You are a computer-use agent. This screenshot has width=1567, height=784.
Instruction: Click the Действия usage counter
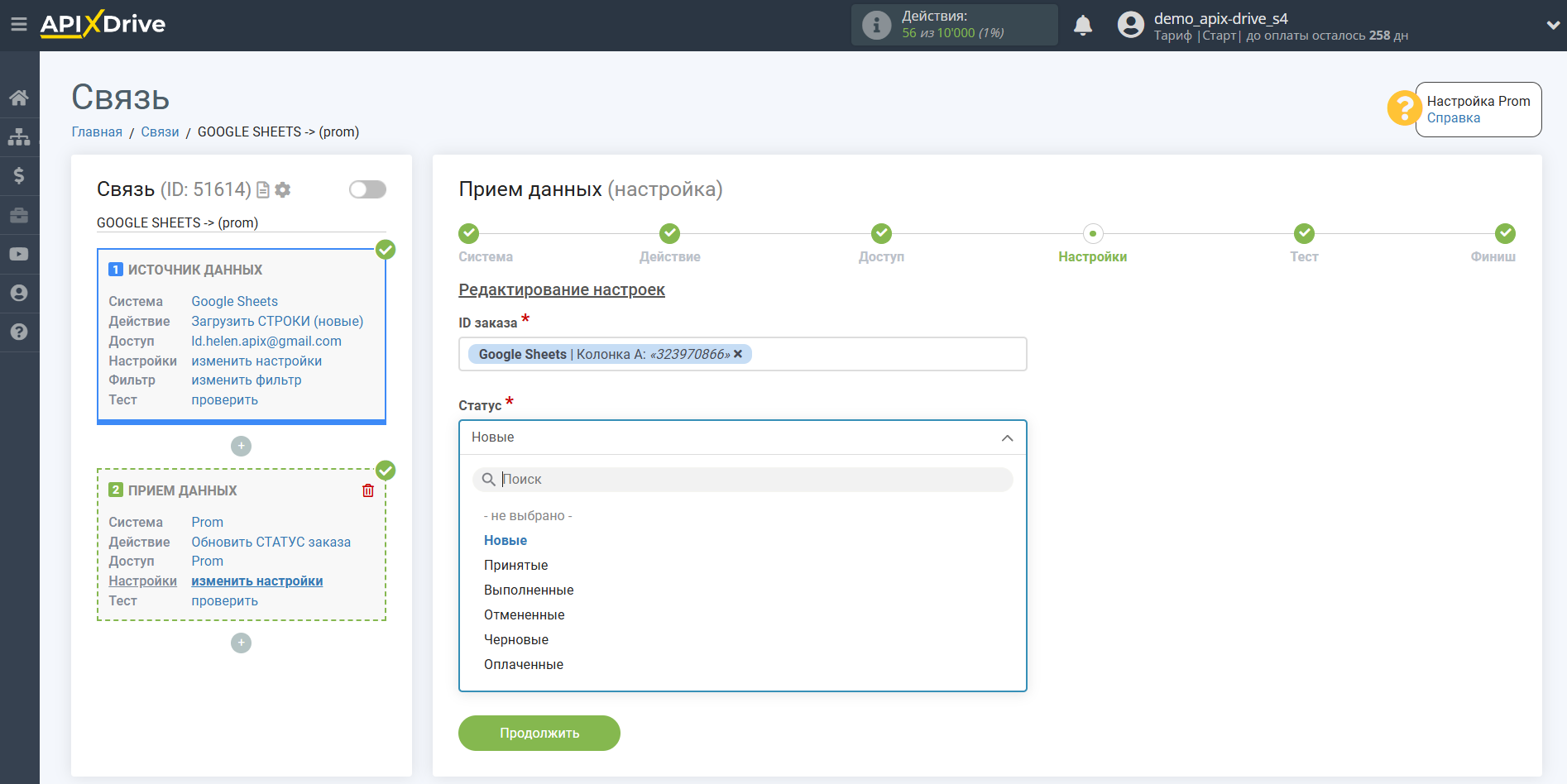click(x=954, y=25)
